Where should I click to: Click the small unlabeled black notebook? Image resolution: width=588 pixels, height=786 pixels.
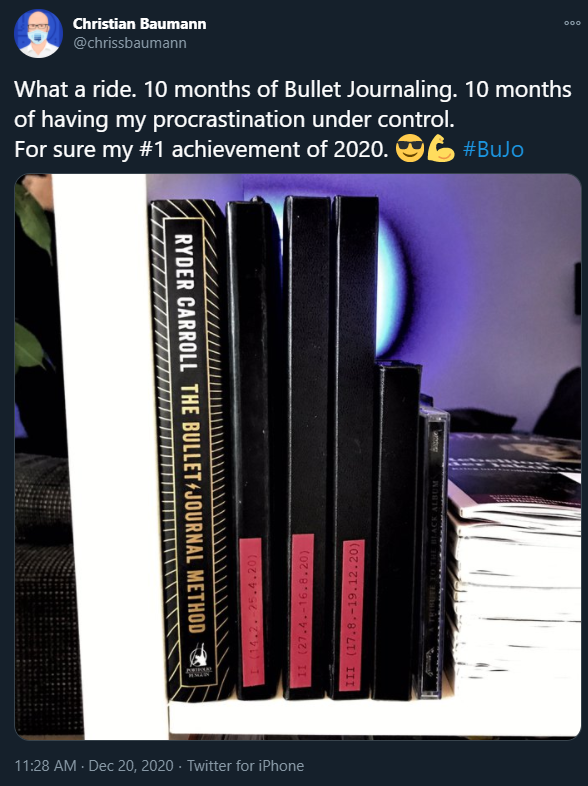pyautogui.click(x=396, y=531)
